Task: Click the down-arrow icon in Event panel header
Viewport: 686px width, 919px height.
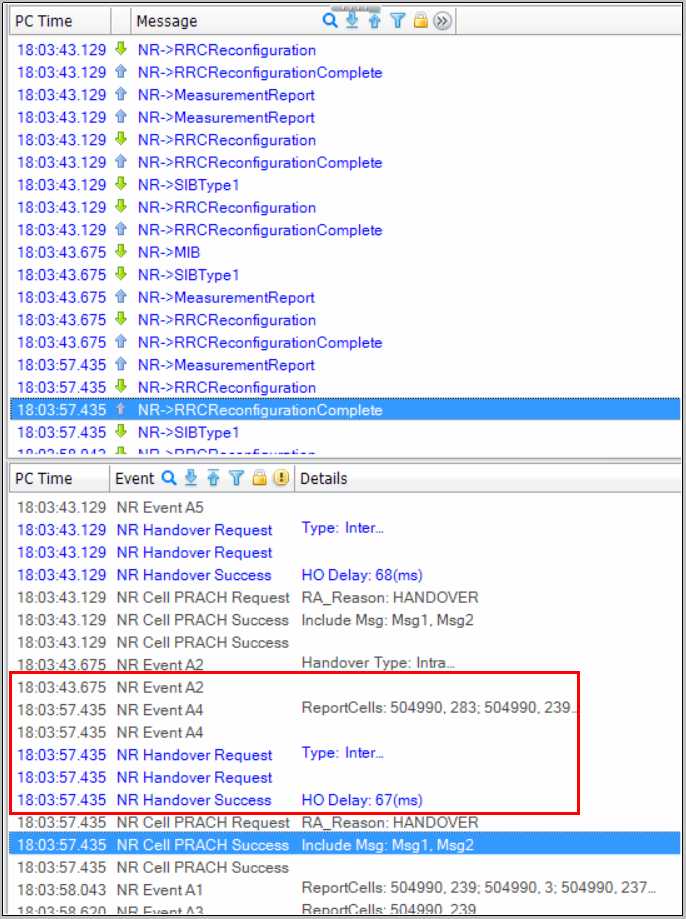Action: [x=190, y=478]
